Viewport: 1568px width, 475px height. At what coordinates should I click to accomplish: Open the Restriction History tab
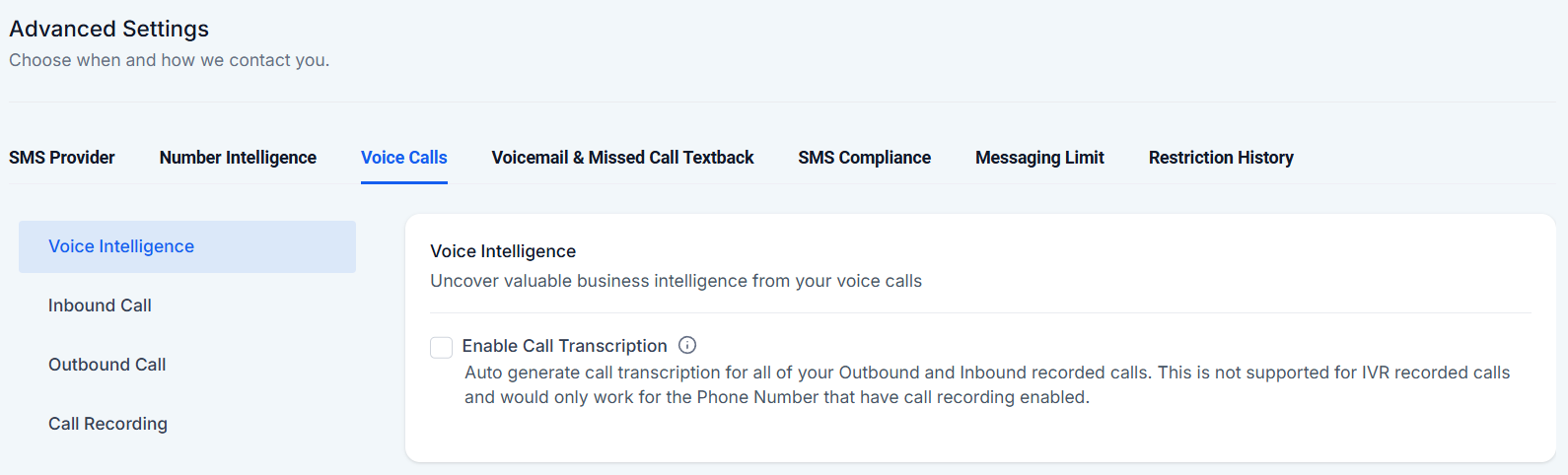(x=1221, y=158)
